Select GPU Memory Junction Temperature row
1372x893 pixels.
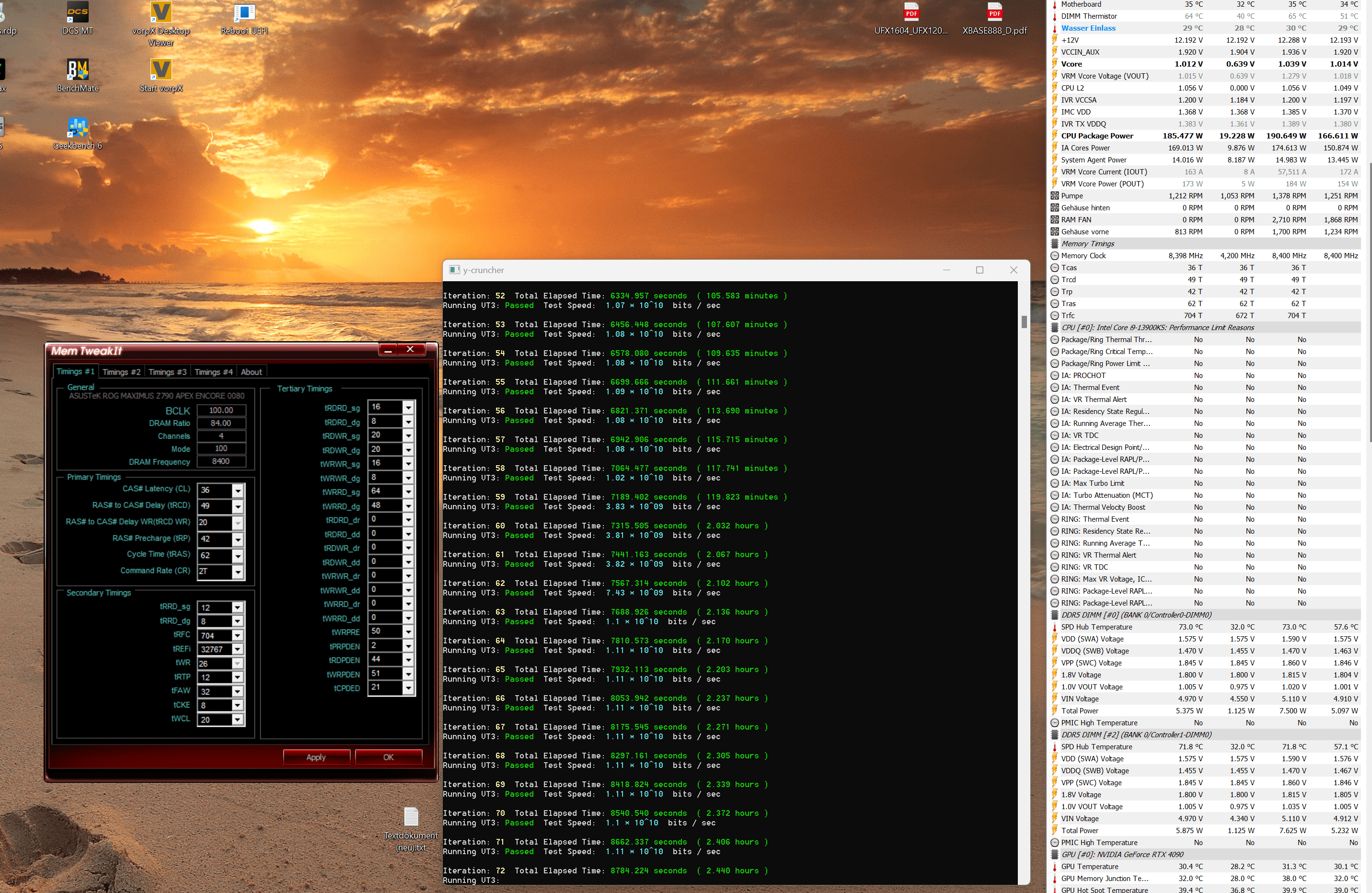click(x=1205, y=879)
